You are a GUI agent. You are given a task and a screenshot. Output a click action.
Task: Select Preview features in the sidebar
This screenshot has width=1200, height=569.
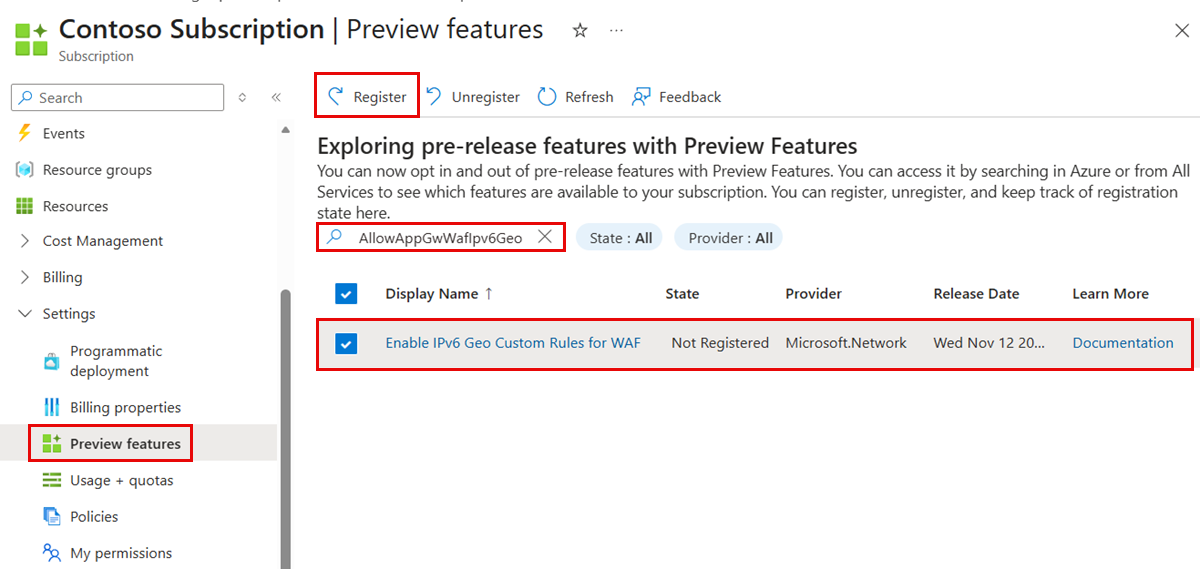[x=125, y=444]
